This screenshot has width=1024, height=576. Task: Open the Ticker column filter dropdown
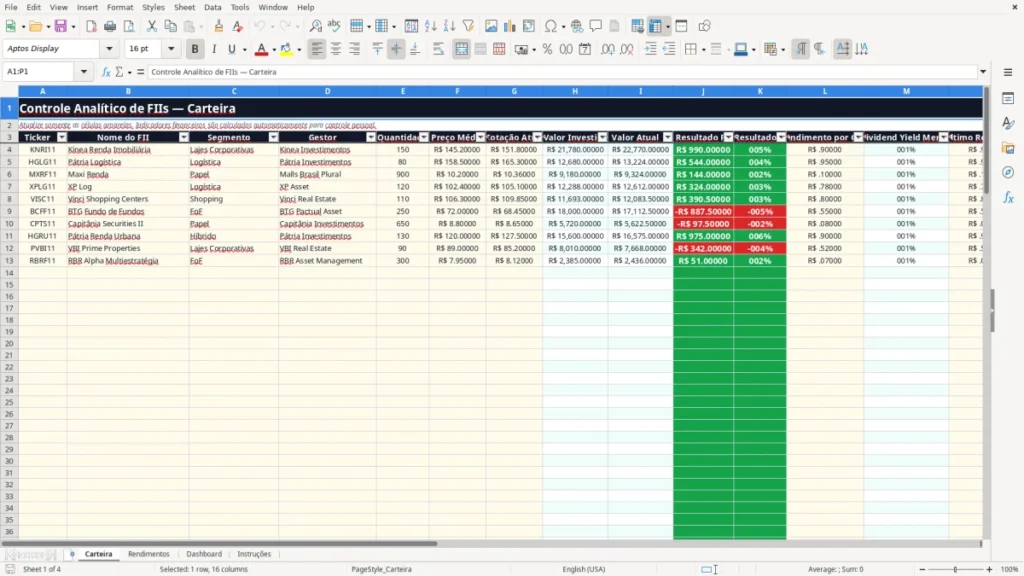click(61, 137)
